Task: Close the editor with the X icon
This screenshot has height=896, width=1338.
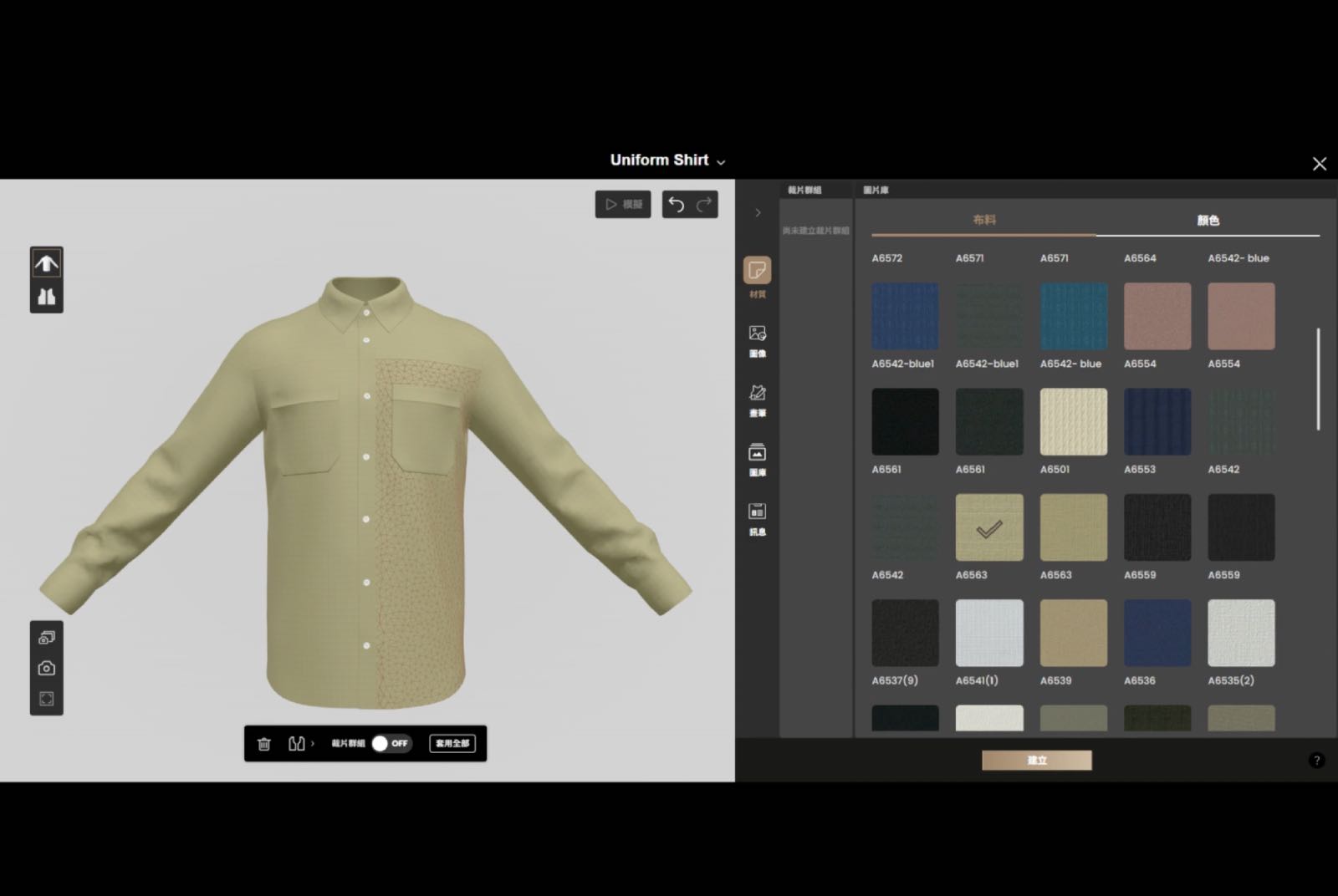Action: (x=1320, y=164)
